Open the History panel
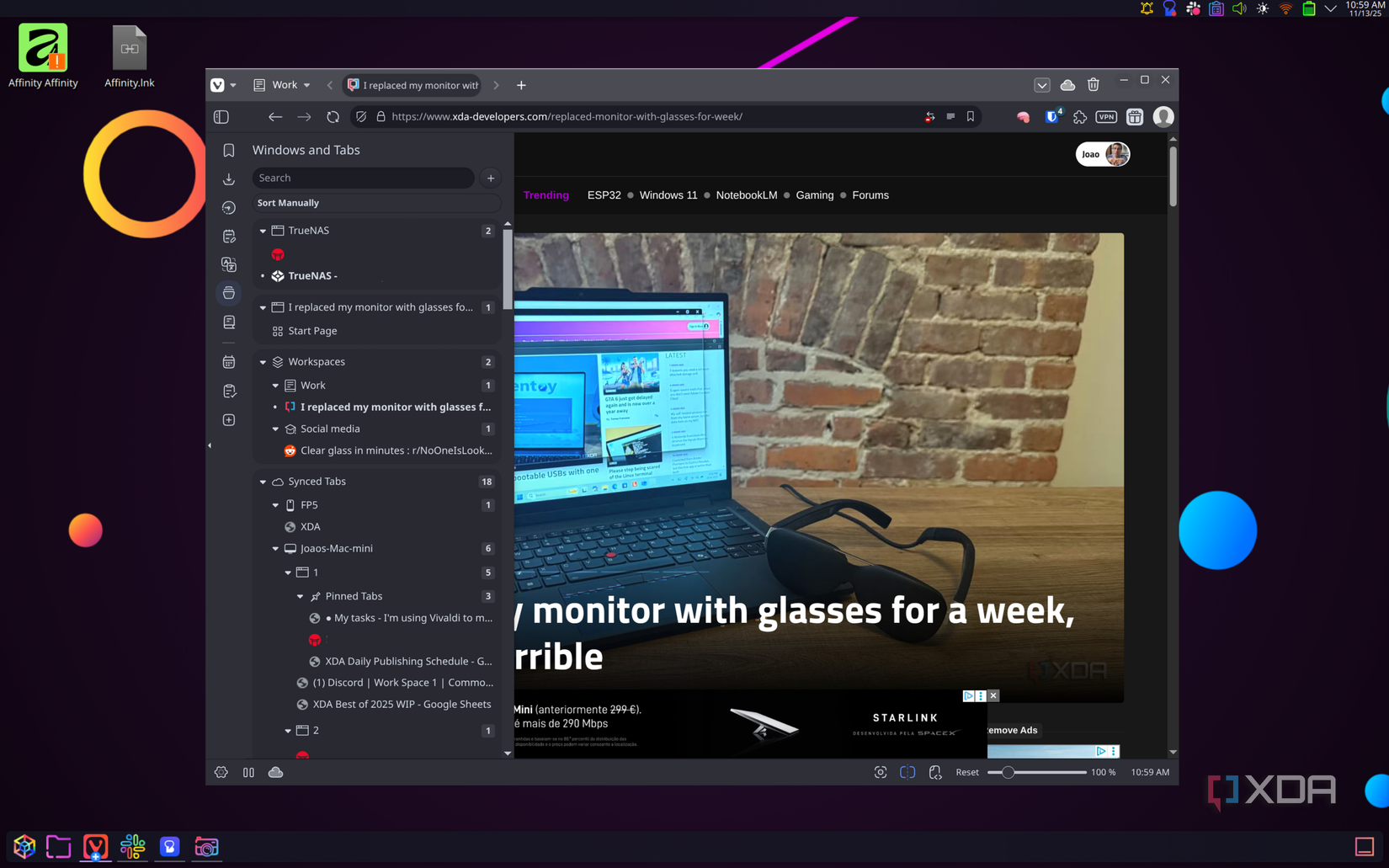This screenshot has height=868, width=1389. coord(229,208)
